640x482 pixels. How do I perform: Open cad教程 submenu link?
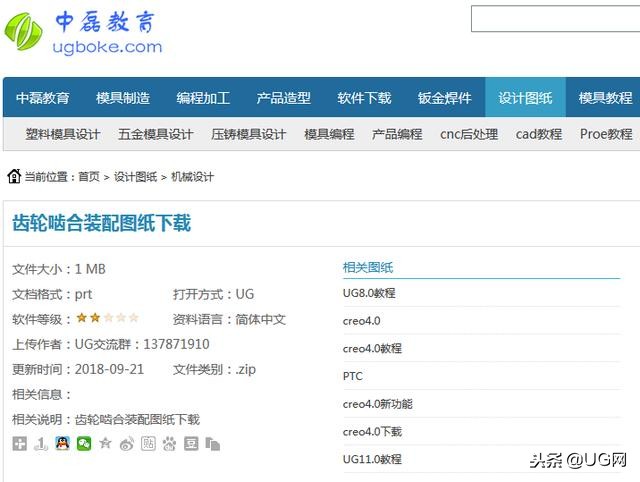click(x=539, y=134)
